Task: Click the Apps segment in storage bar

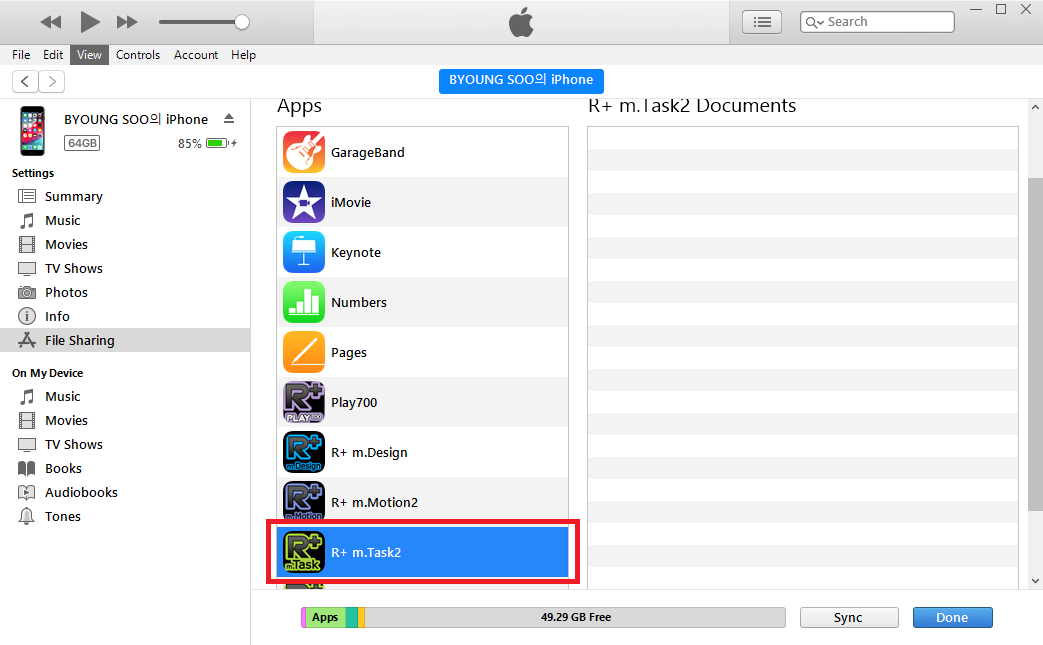Action: (x=325, y=617)
